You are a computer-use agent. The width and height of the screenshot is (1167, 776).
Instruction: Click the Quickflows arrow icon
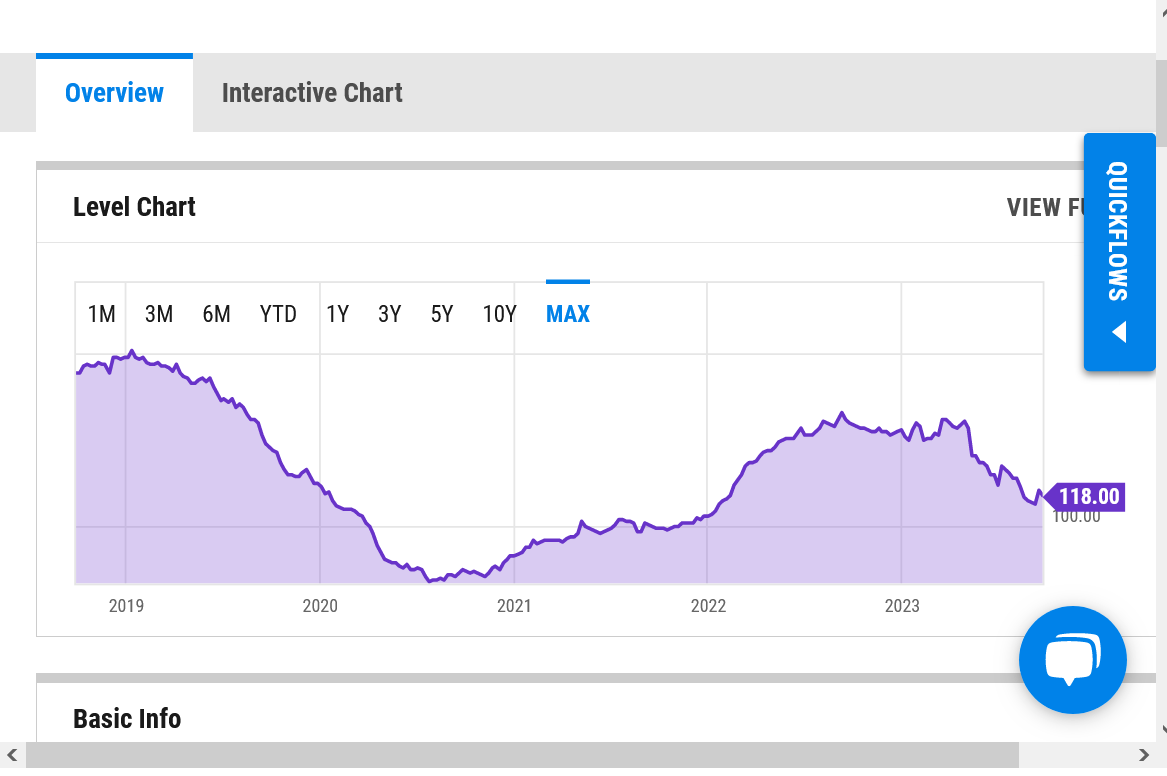click(1119, 332)
